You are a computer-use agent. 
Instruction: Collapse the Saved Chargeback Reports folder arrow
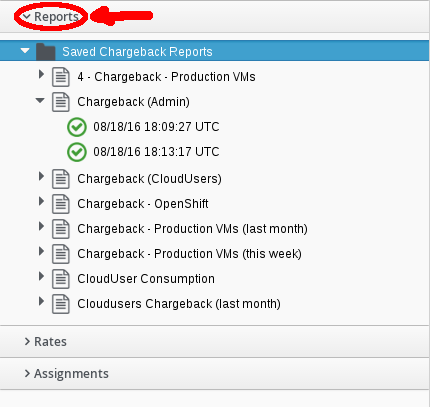pyautogui.click(x=25, y=51)
